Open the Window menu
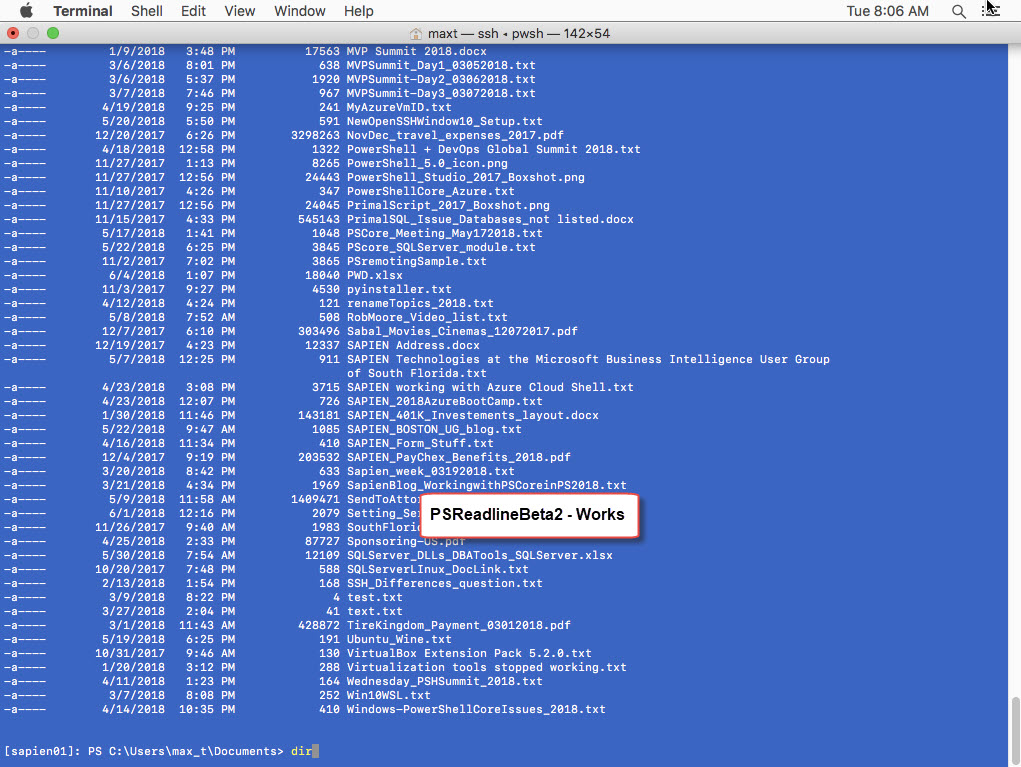Image resolution: width=1021 pixels, height=767 pixels. pyautogui.click(x=299, y=11)
